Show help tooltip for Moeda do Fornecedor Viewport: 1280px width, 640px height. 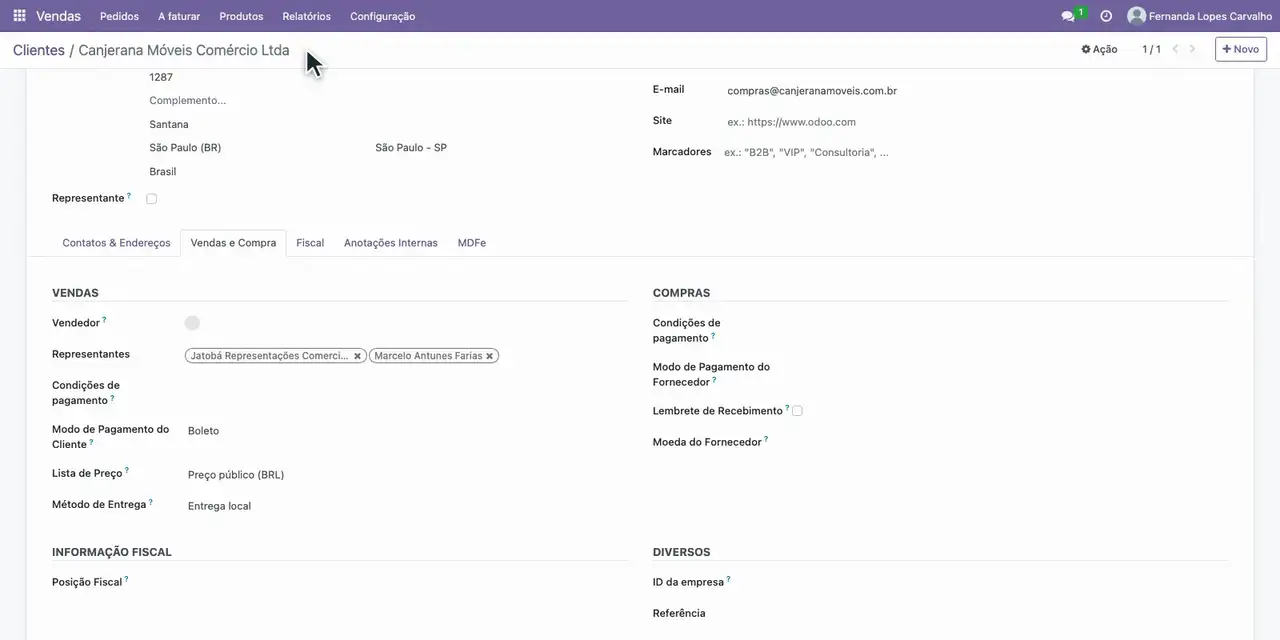pyautogui.click(x=766, y=438)
